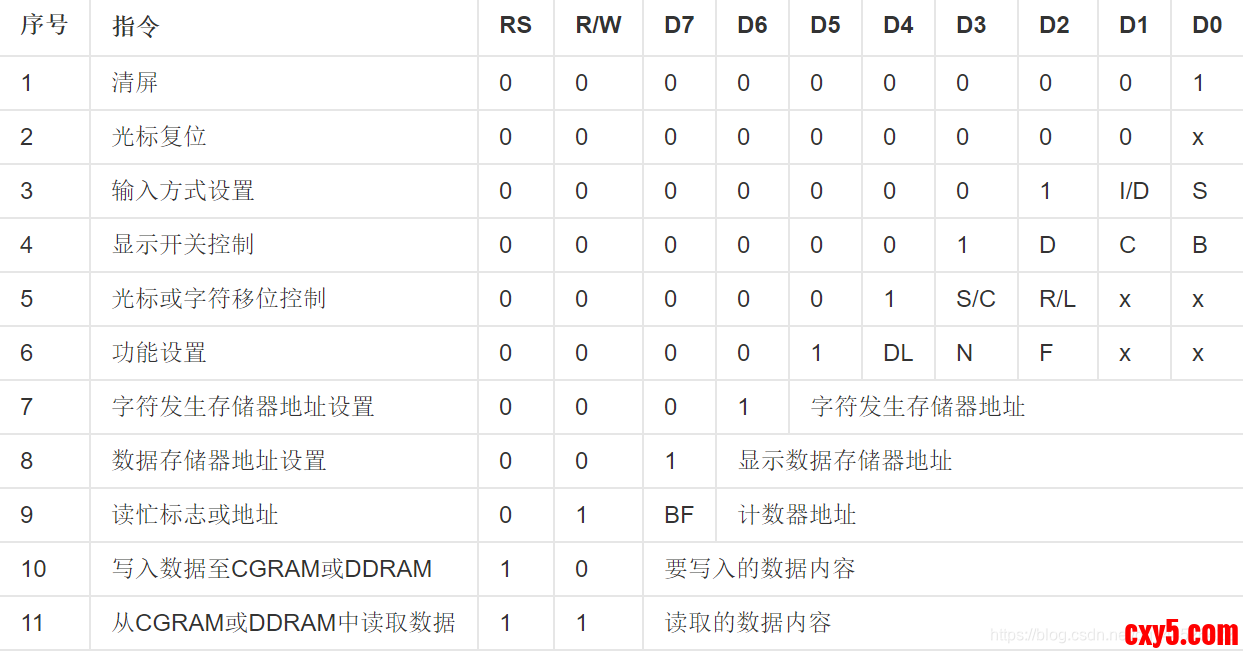Click the DL cell in 功能设置 row
This screenshot has height=653, width=1243.
[897, 353]
